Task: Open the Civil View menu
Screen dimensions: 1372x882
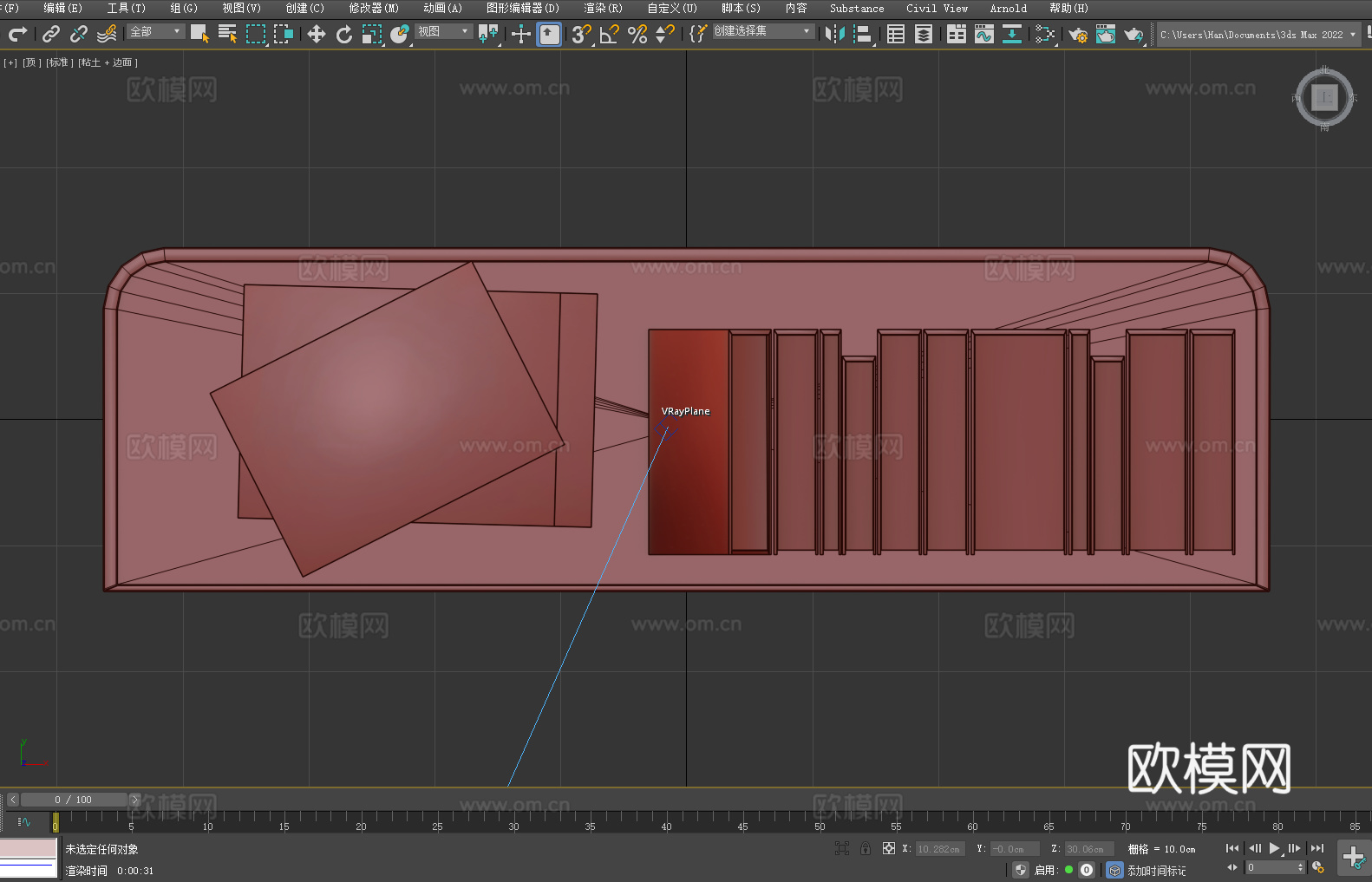Action: [x=937, y=8]
